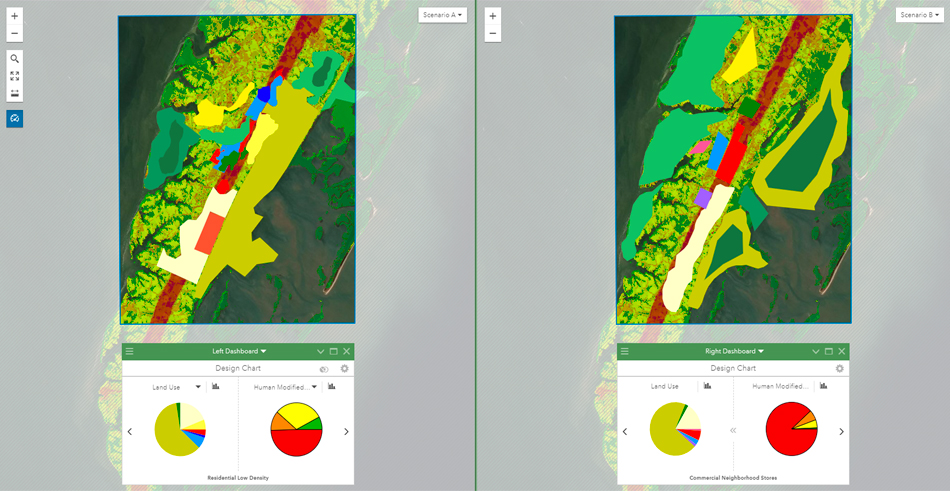
Task: Expand the Right Dashboard title dropdown
Action: coord(734,351)
